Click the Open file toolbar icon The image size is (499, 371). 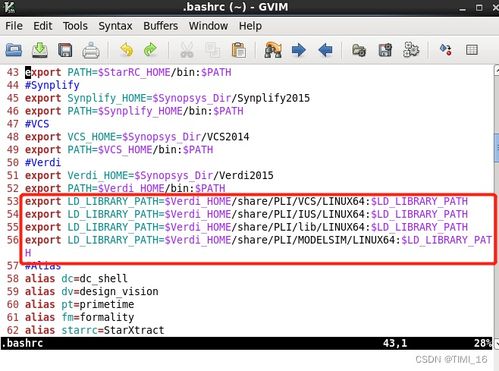pos(14,50)
